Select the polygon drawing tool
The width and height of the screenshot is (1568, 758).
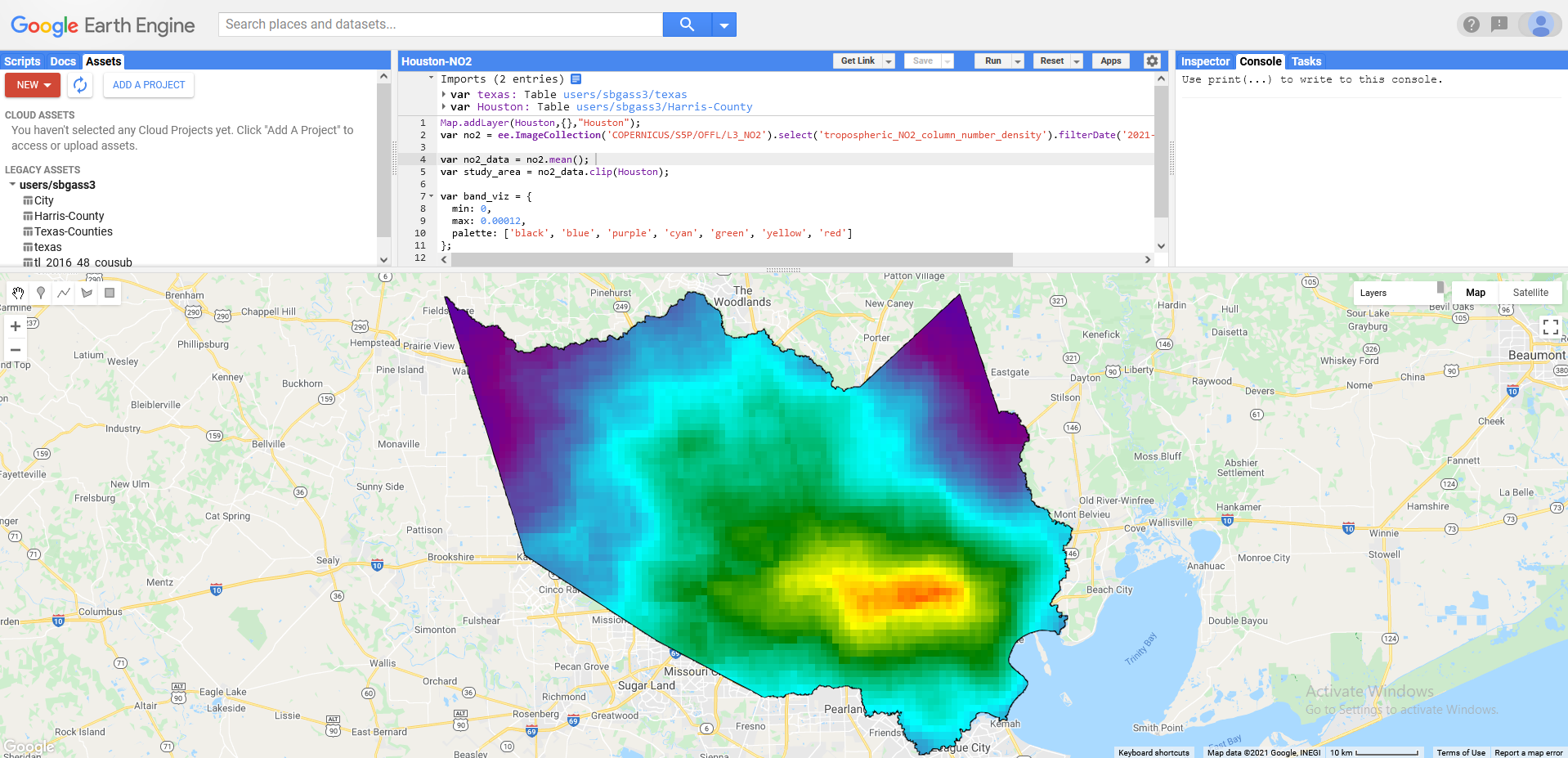click(x=87, y=292)
